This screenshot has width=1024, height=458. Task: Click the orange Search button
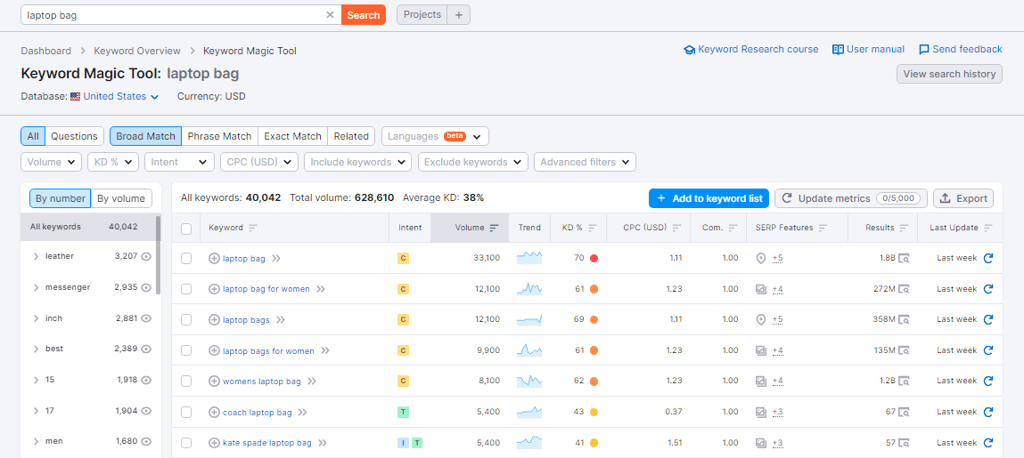pyautogui.click(x=364, y=15)
